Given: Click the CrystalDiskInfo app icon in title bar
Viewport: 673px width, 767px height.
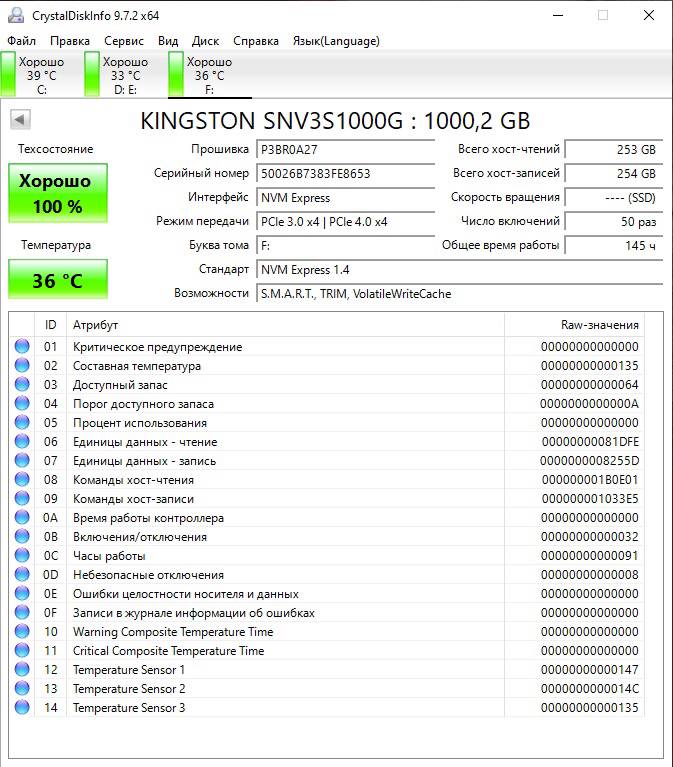Looking at the screenshot, I should click(16, 16).
